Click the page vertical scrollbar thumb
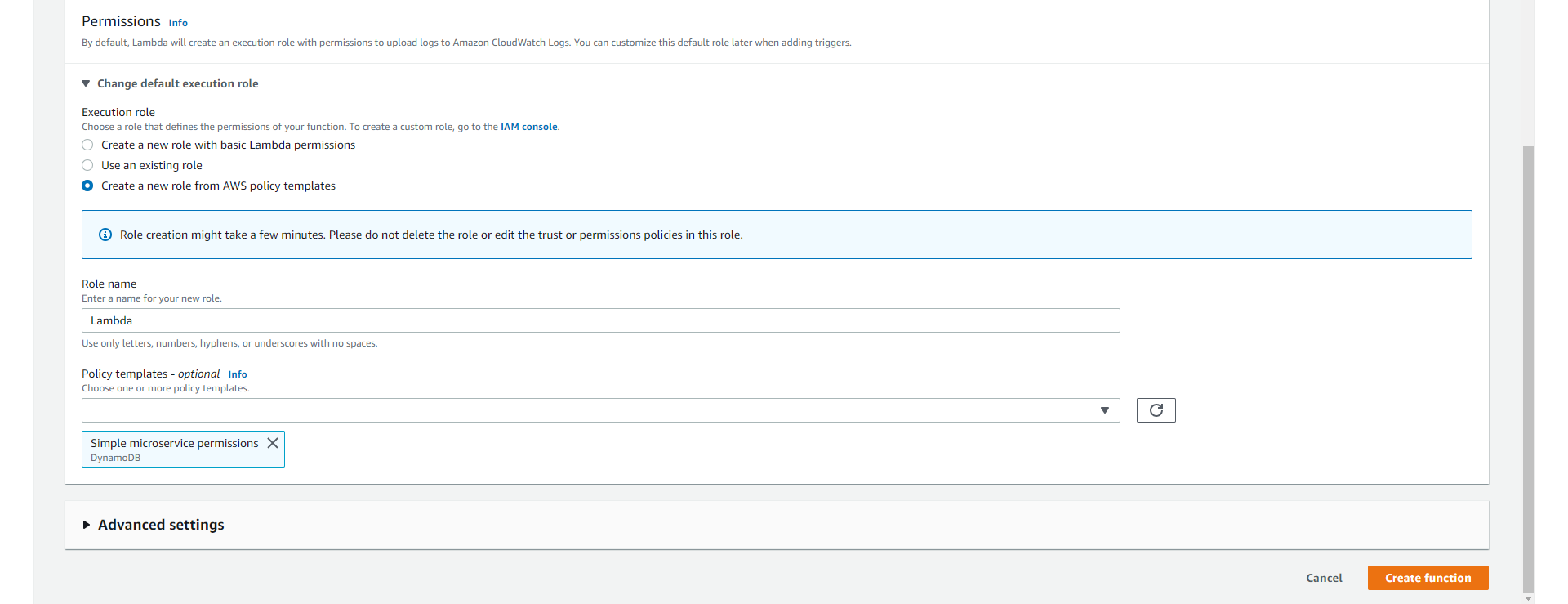The image size is (1568, 604). [1529, 368]
